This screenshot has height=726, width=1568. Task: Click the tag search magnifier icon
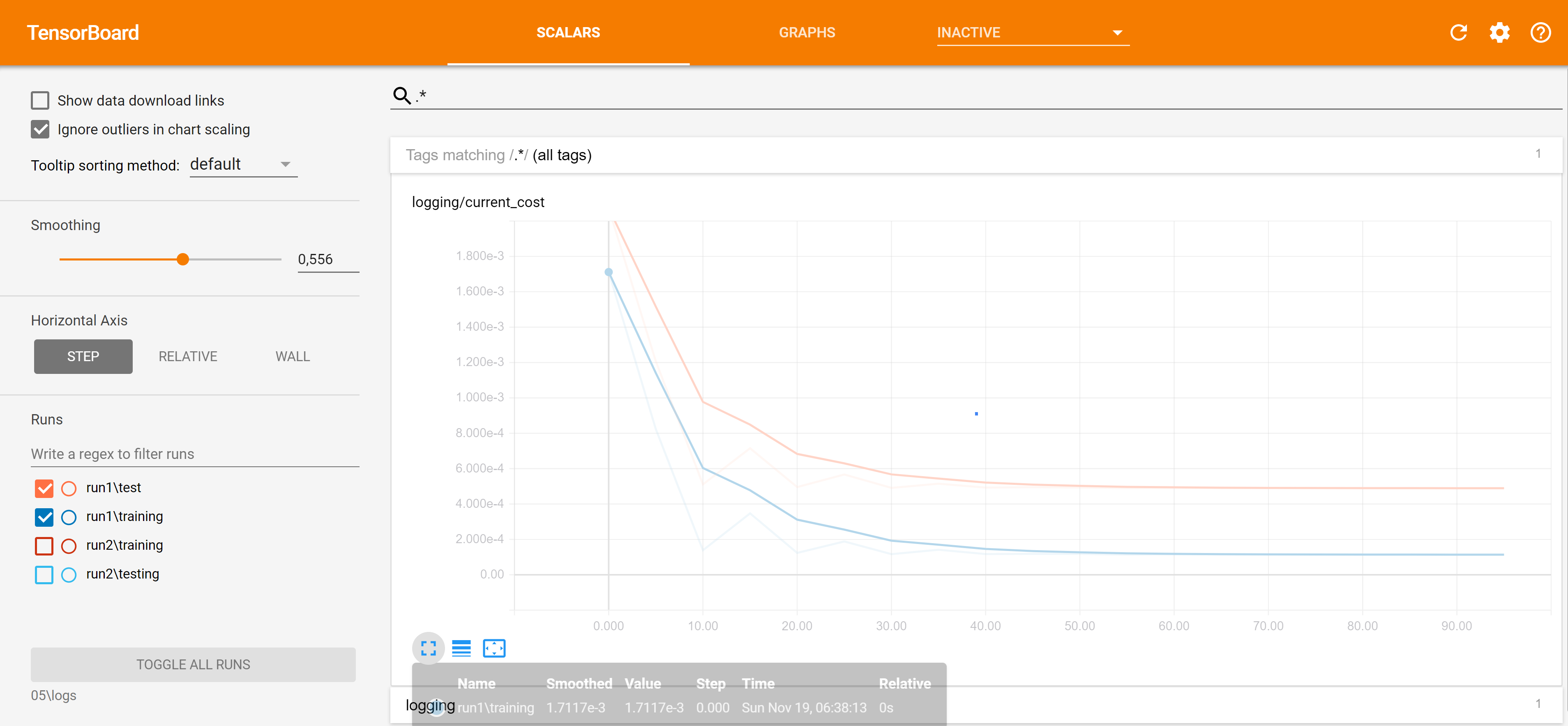pos(402,96)
